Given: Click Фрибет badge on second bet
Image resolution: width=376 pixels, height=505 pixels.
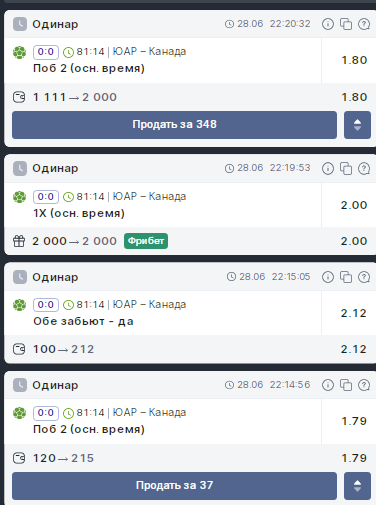Looking at the screenshot, I should click(x=146, y=241).
